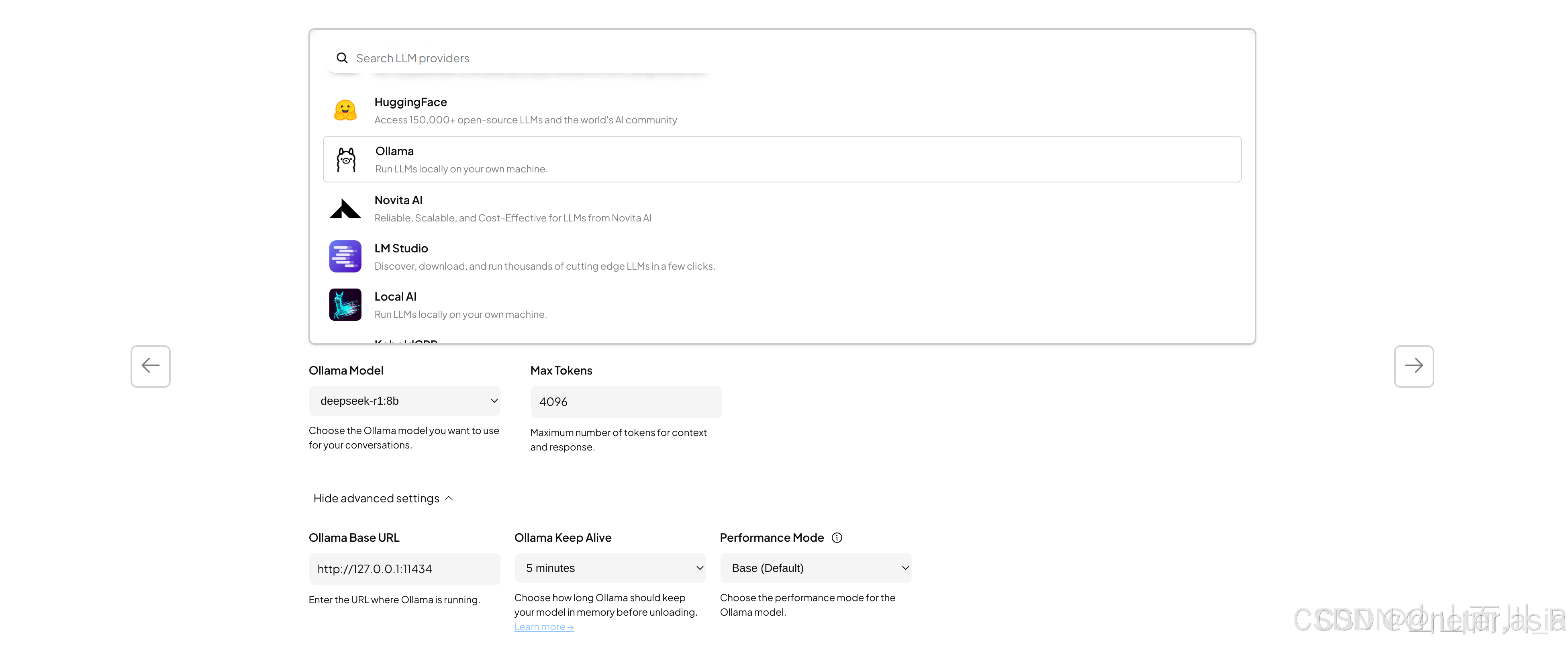
Task: Click the Local AI llama artwork icon
Action: tap(345, 305)
